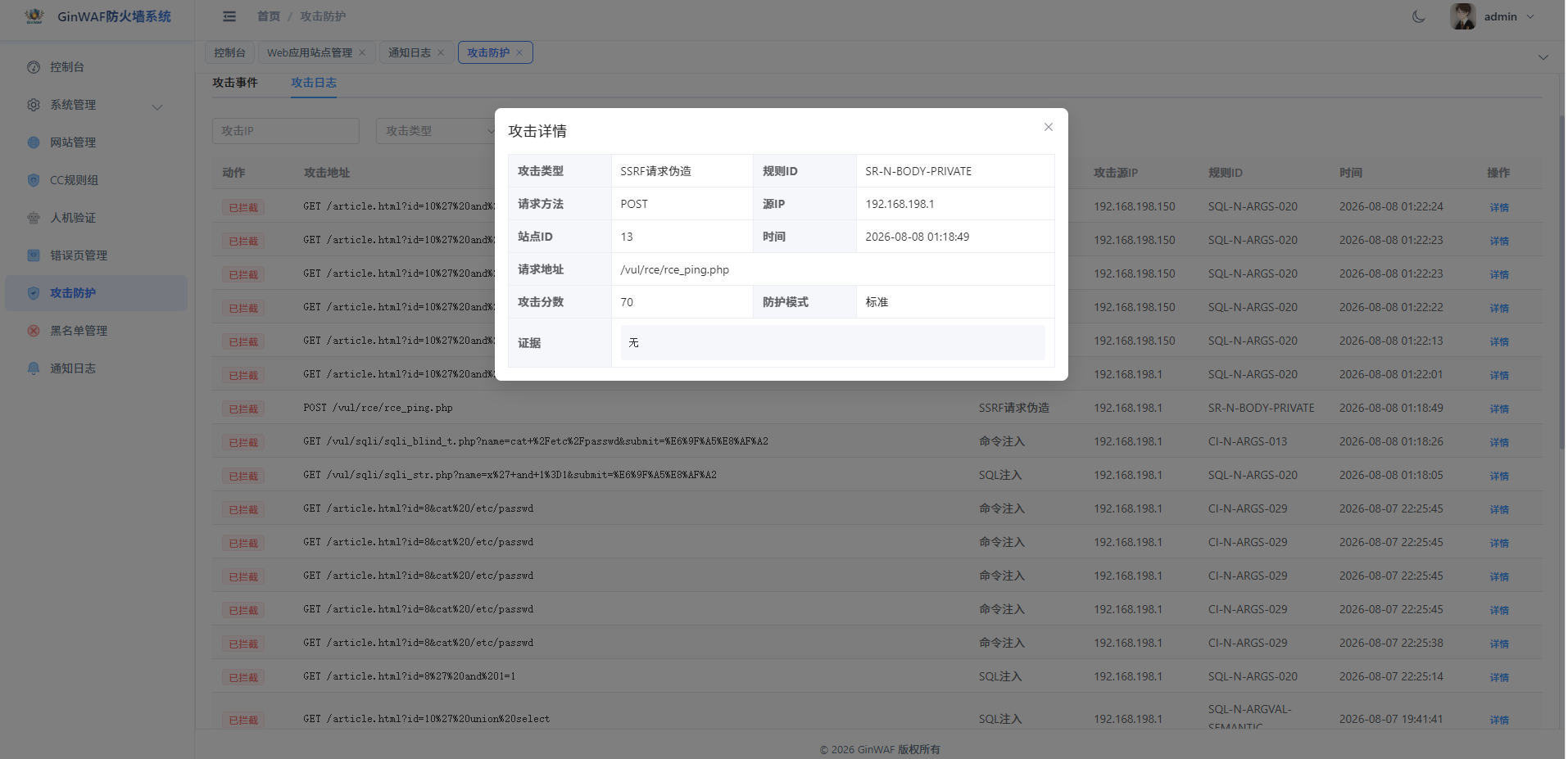Toggle dark mode moon icon
This screenshot has height=759, width=1568.
1418,16
